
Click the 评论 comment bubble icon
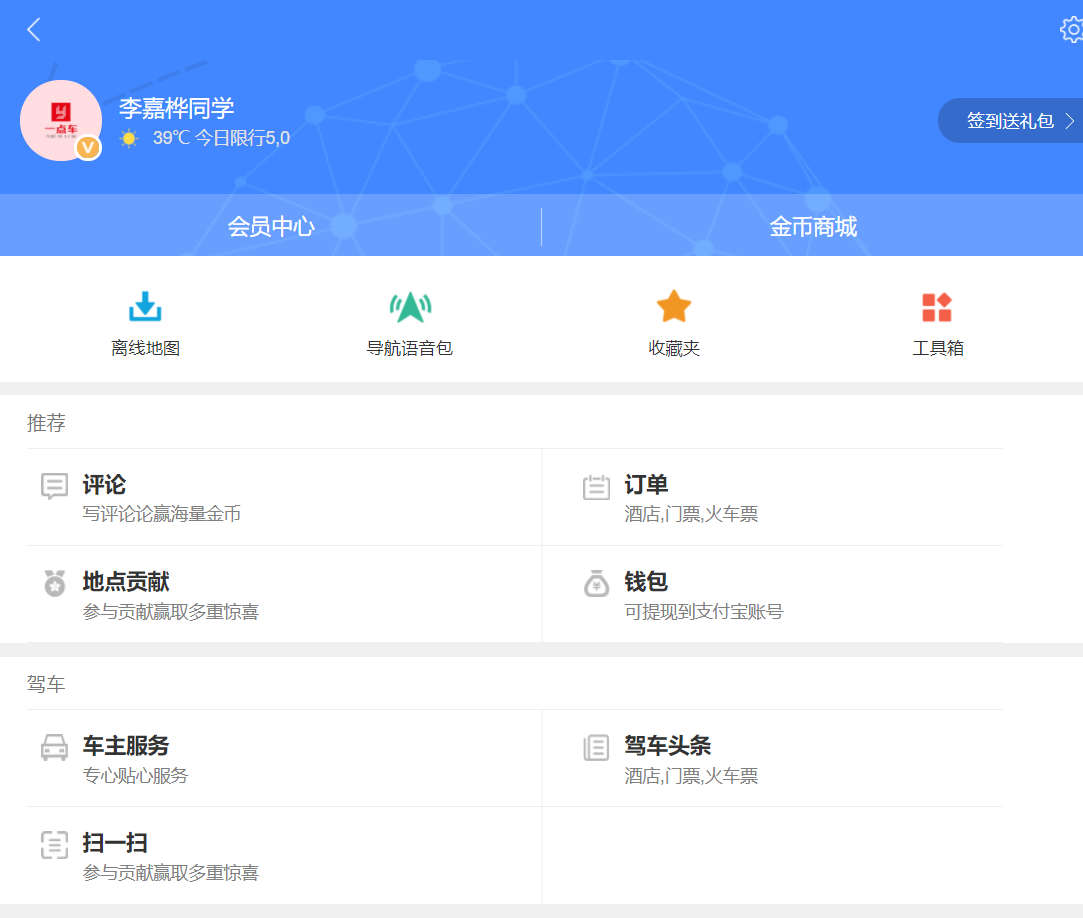click(x=54, y=487)
